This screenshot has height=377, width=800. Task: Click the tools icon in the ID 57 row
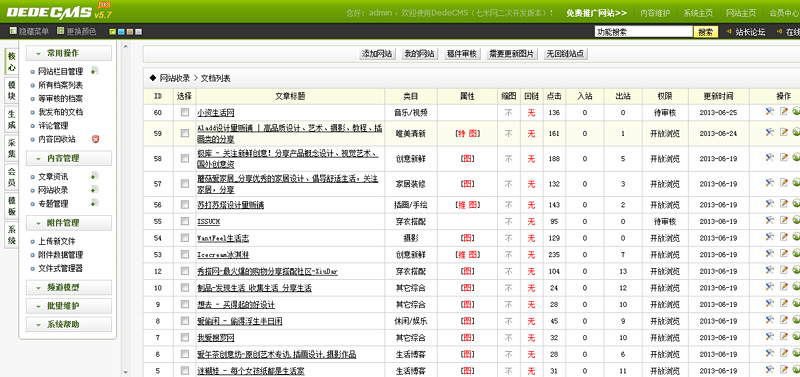click(x=770, y=183)
